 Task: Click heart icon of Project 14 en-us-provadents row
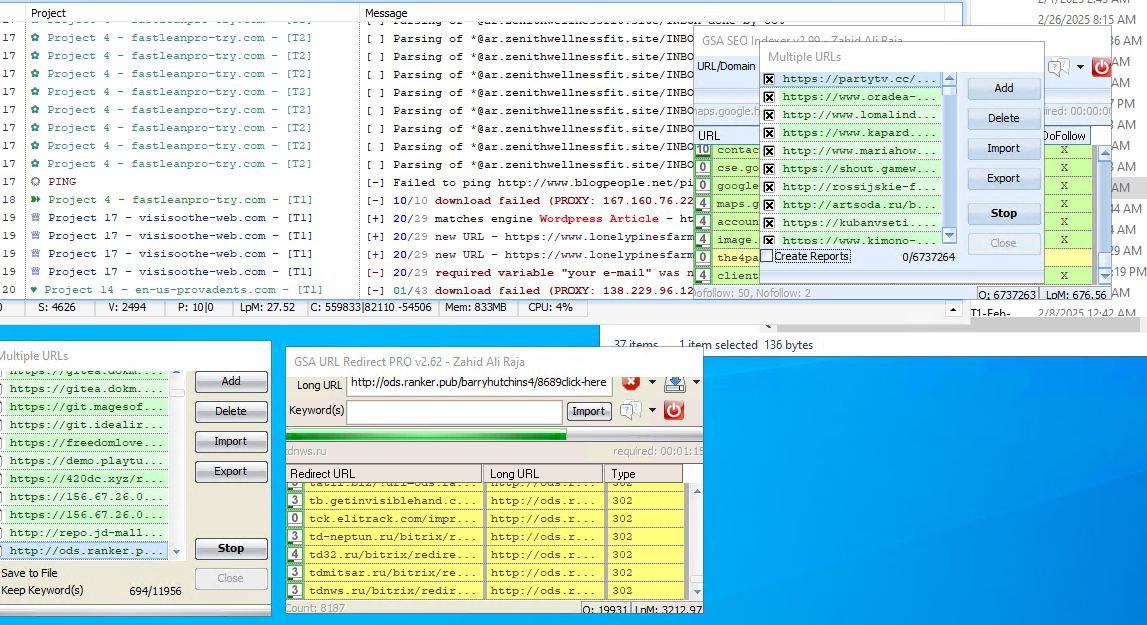pos(34,290)
